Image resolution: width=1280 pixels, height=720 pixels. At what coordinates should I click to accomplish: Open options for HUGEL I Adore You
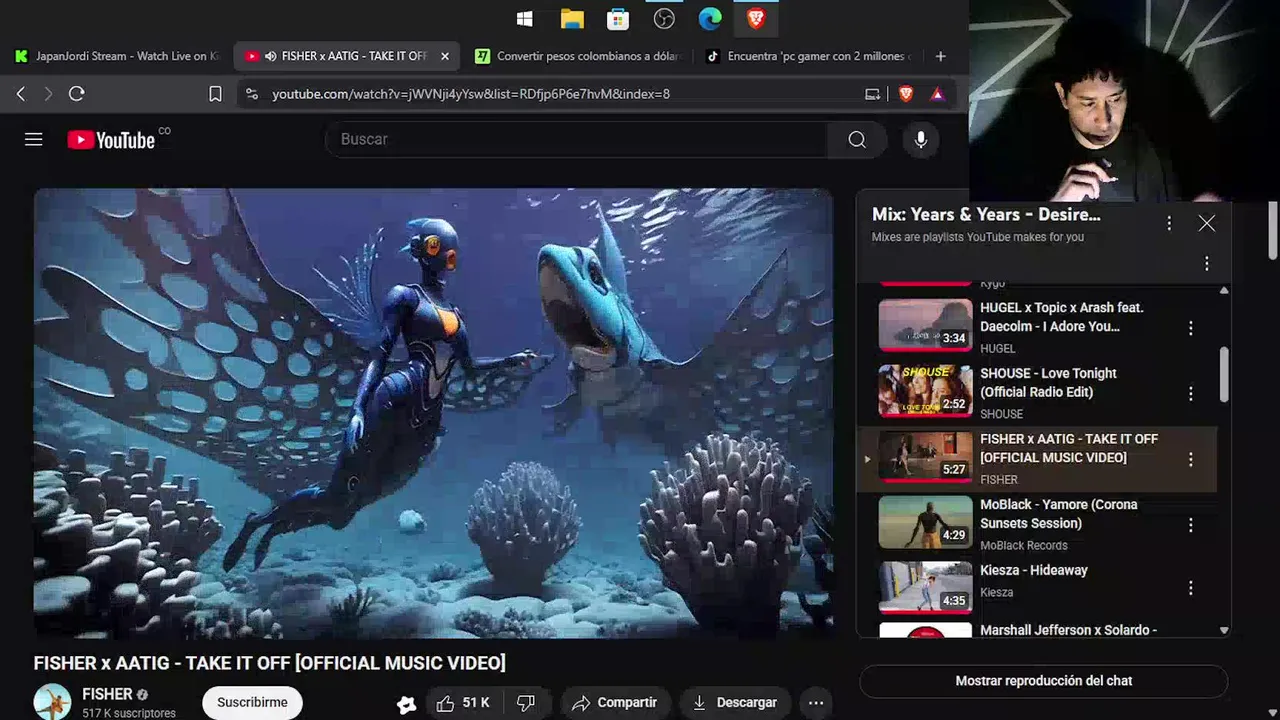click(x=1190, y=328)
